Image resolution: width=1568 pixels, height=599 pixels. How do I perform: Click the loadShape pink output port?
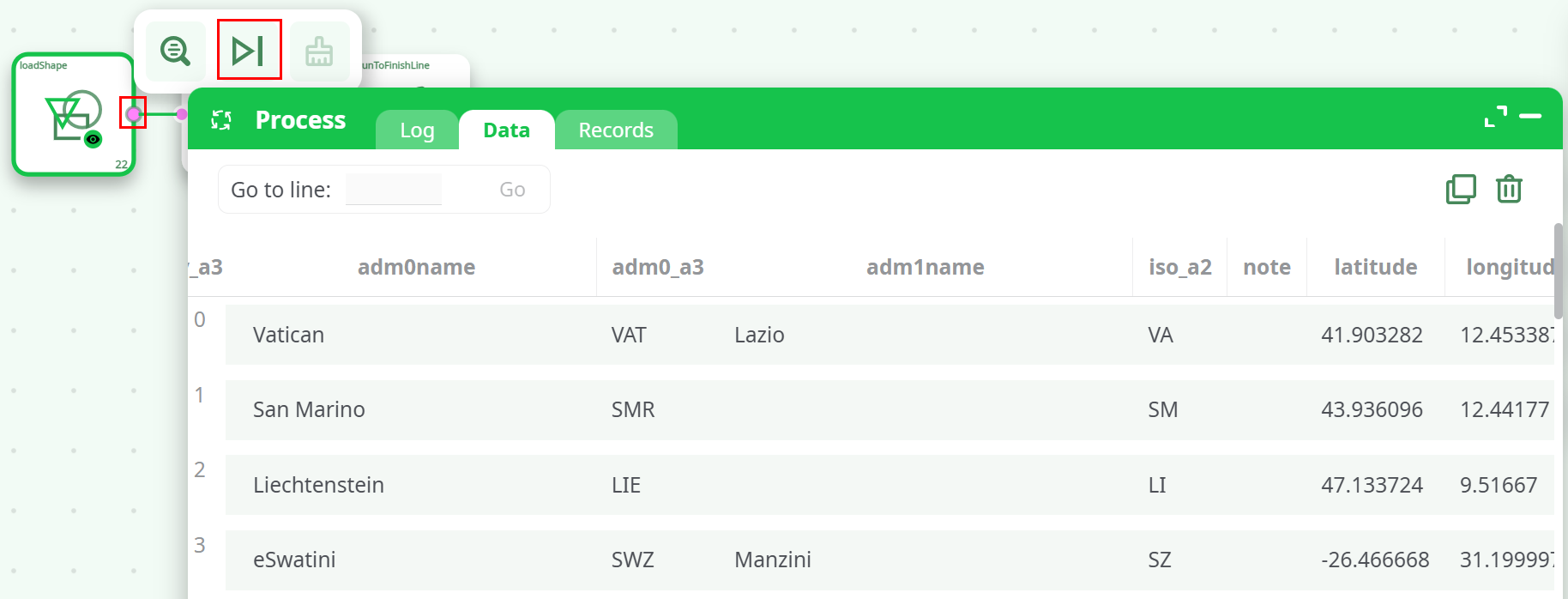click(133, 113)
